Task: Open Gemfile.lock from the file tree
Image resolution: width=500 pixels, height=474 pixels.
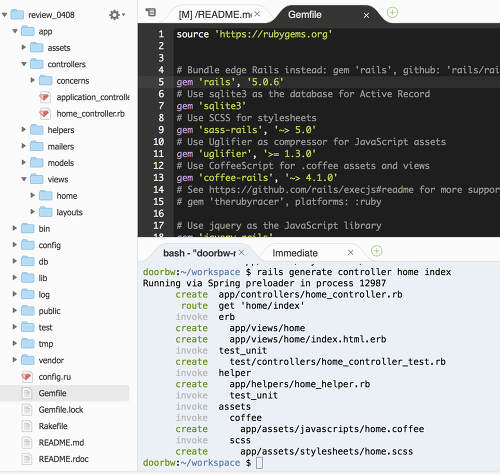Action: coord(61,410)
